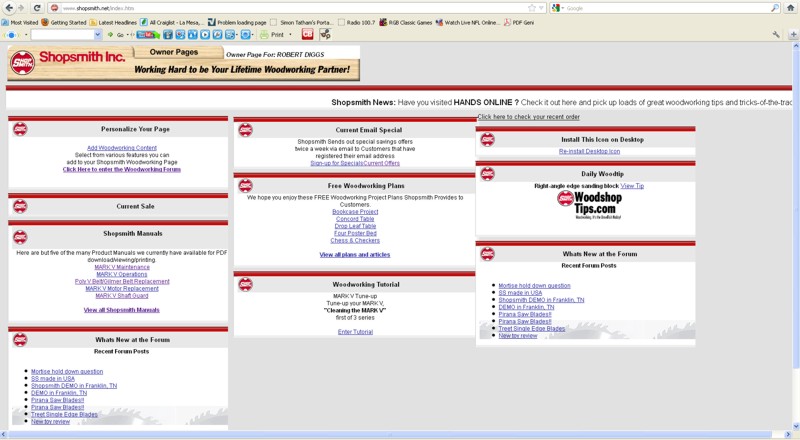Click the Print toolbar button

pos(272,35)
